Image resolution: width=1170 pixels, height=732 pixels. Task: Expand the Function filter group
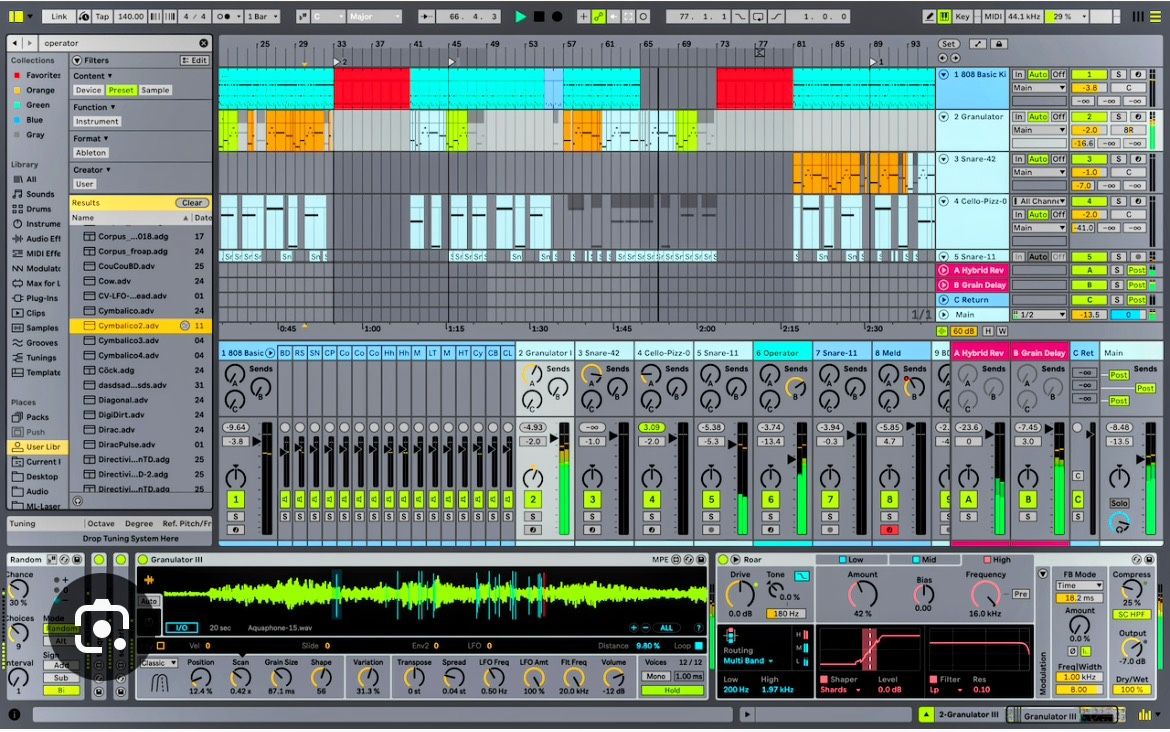(x=93, y=107)
